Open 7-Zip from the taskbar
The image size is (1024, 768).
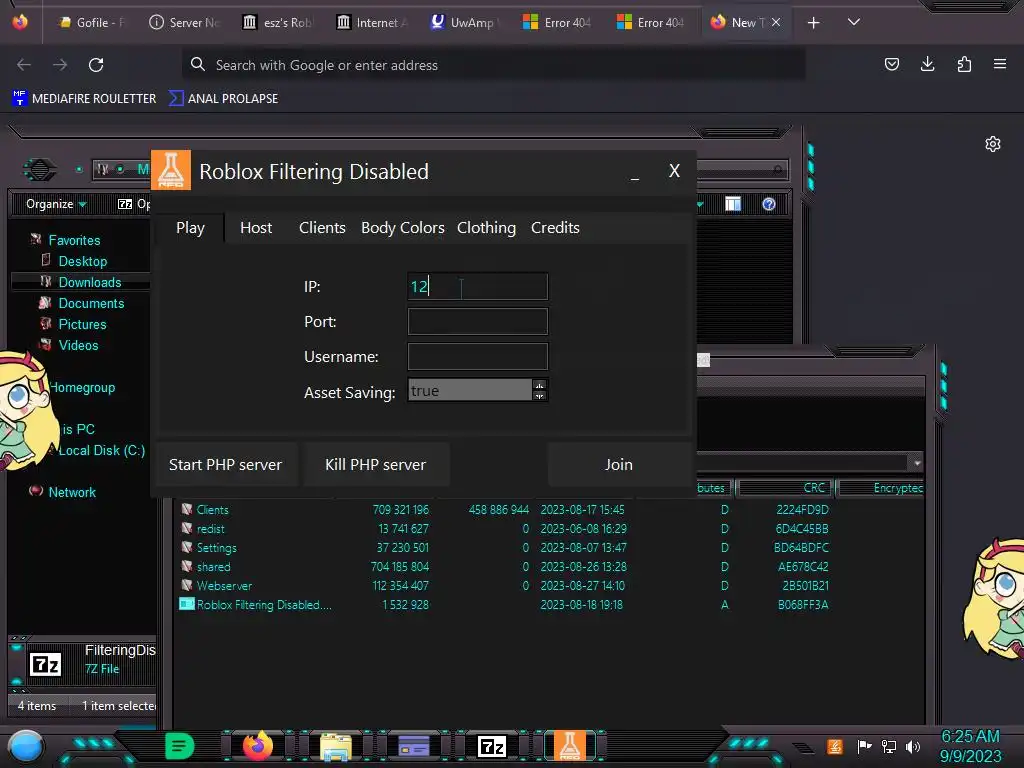click(x=492, y=746)
